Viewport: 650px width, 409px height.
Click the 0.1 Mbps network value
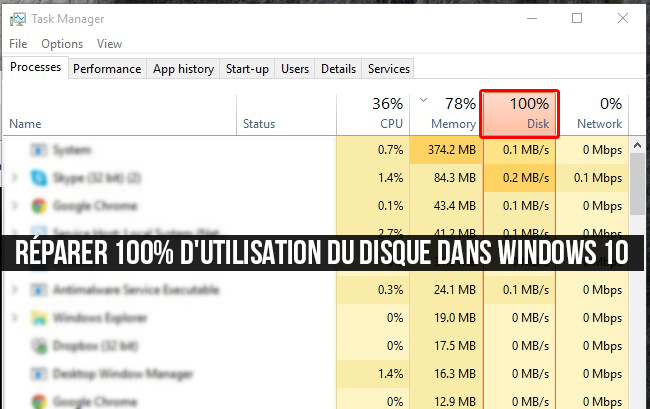[x=598, y=178]
